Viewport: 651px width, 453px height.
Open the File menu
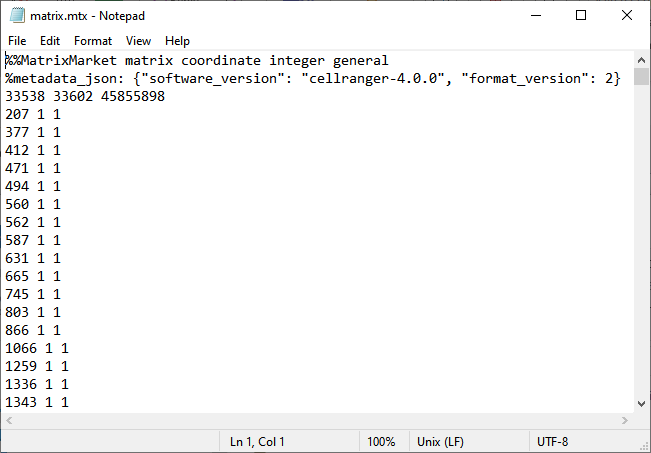point(17,41)
